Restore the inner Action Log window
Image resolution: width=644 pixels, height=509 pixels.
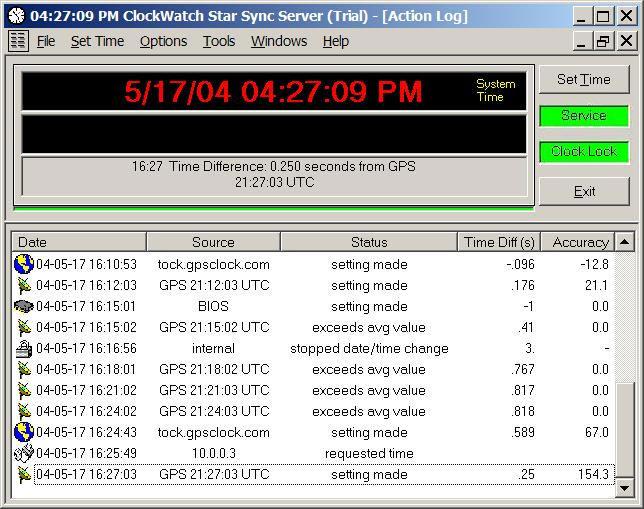[603, 41]
